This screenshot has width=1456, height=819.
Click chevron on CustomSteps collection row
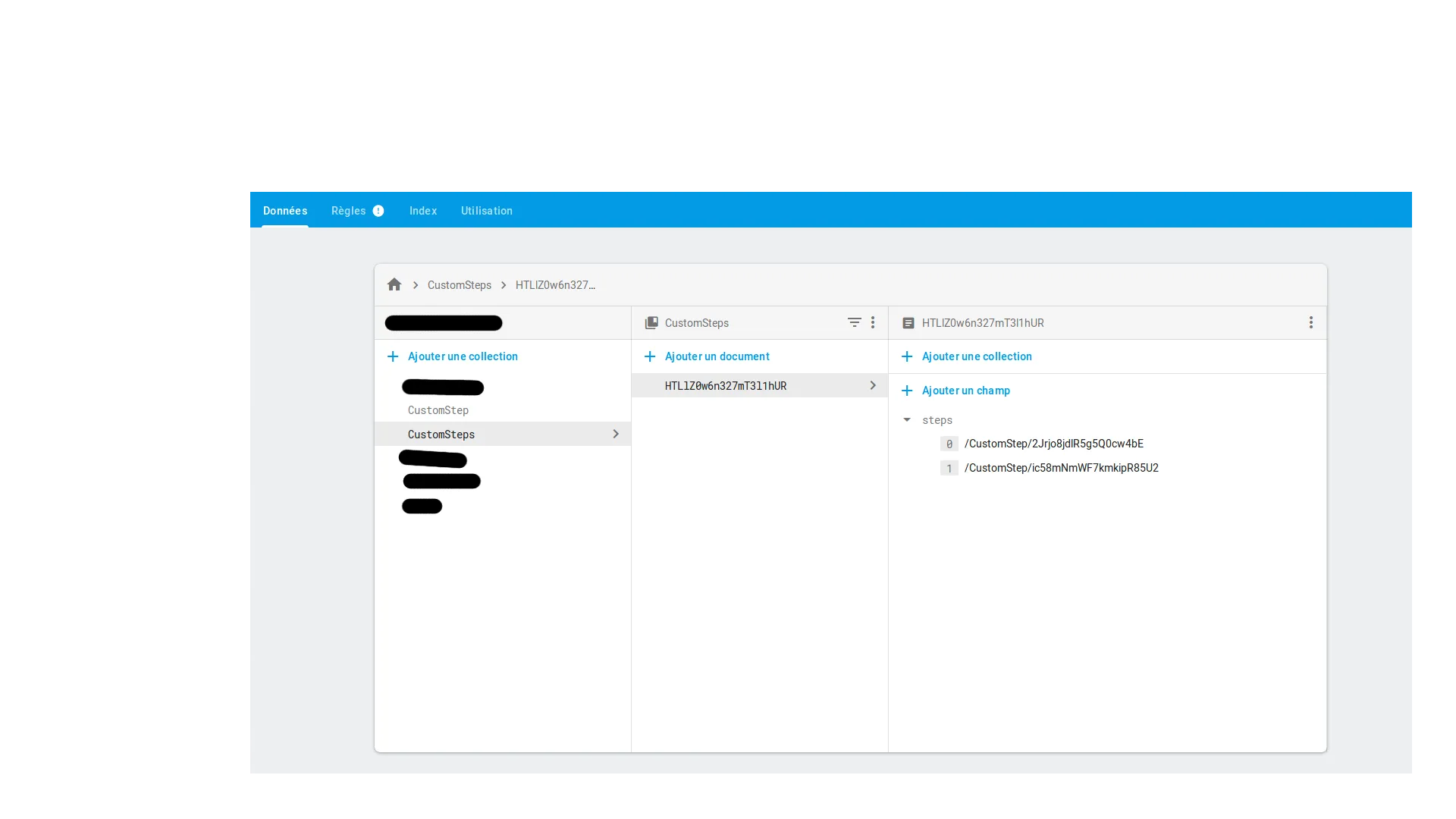(x=616, y=434)
